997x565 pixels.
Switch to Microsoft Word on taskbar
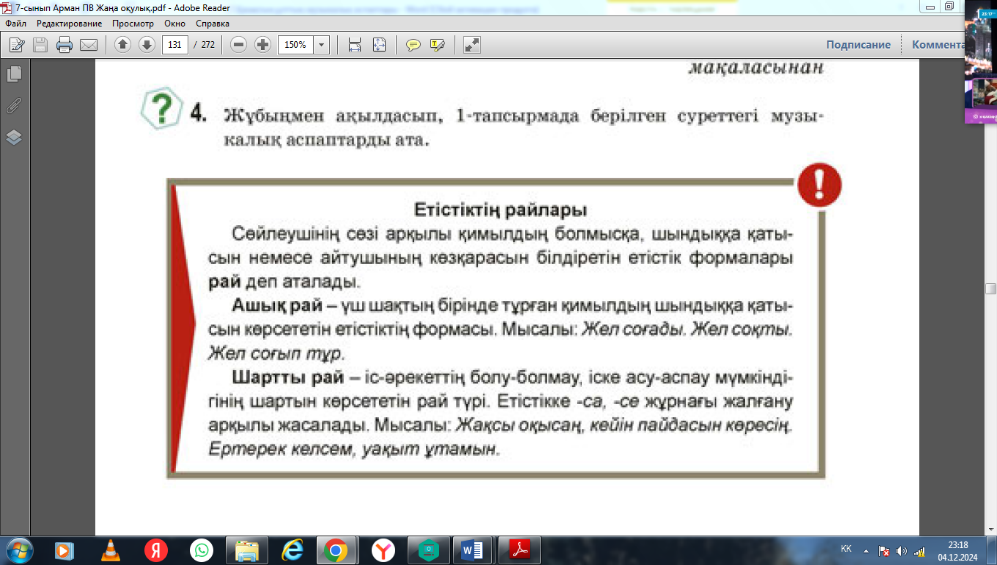coord(472,550)
